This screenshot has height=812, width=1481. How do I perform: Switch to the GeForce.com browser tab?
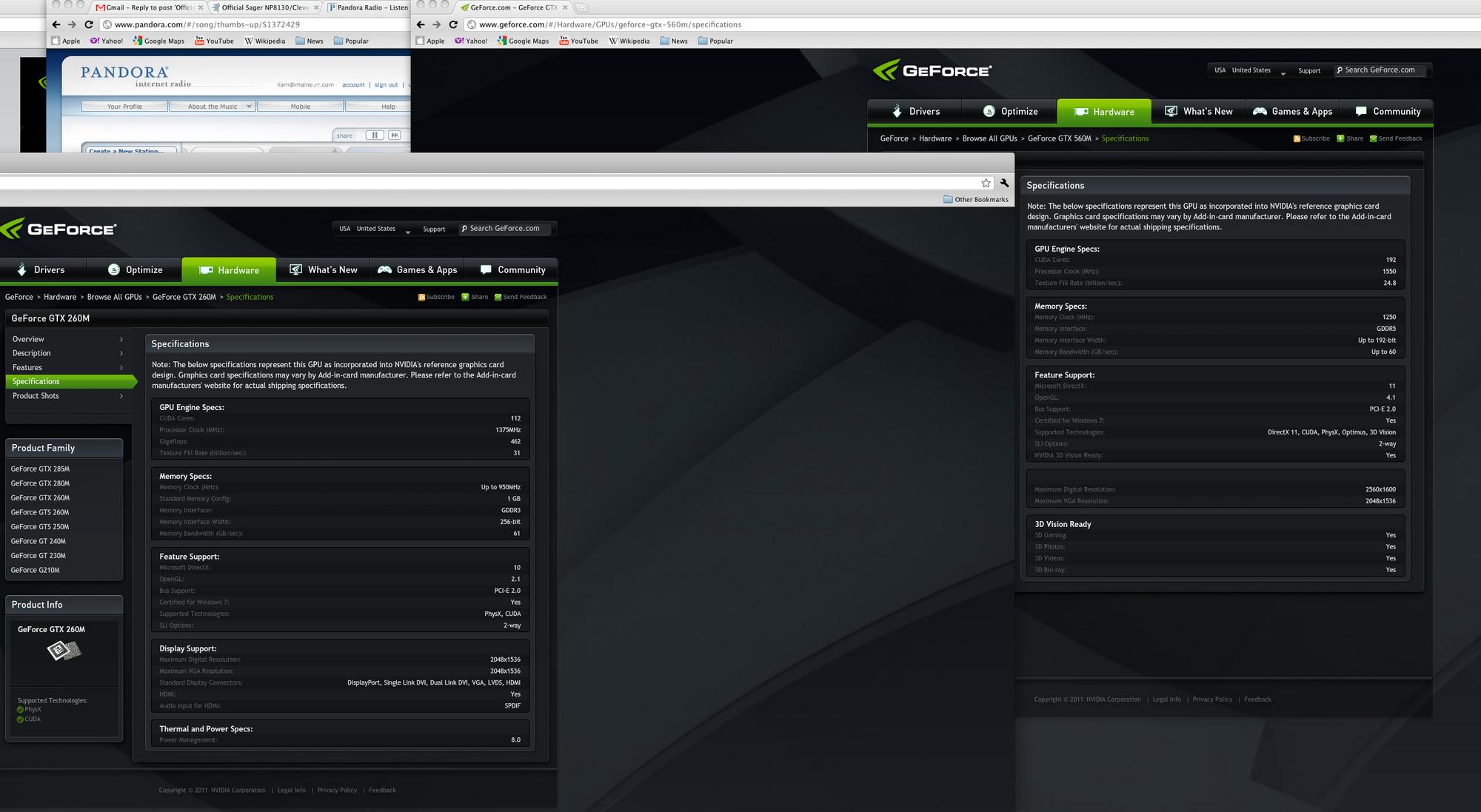coord(512,7)
